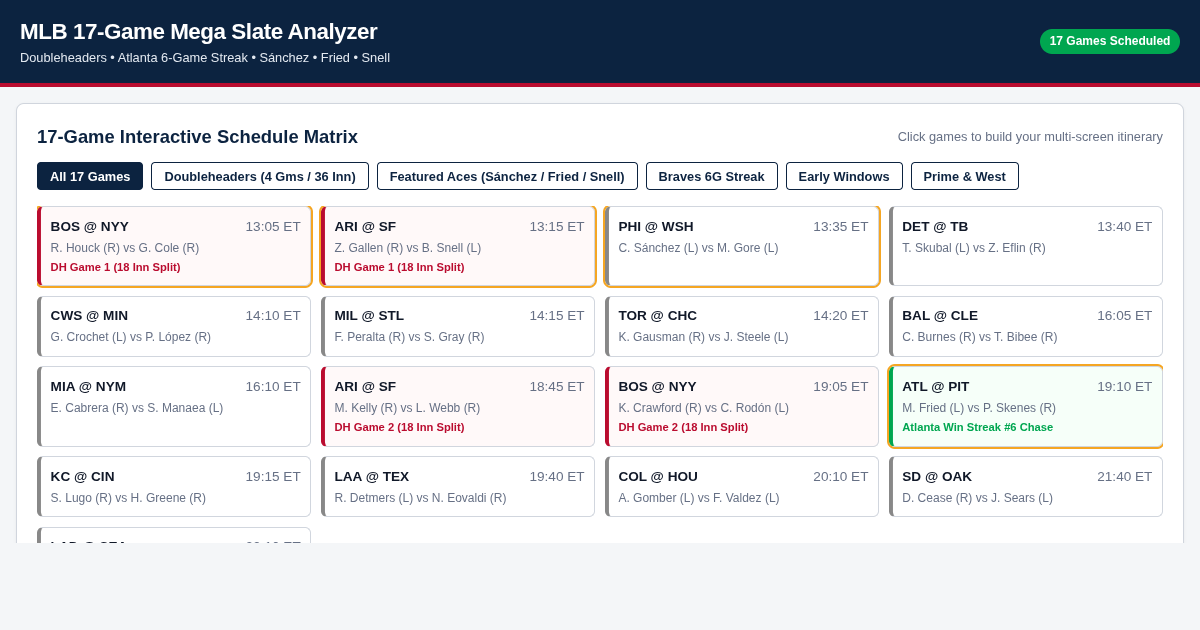Click M. Fried vs P. Skenes matchup text

[x=979, y=408]
